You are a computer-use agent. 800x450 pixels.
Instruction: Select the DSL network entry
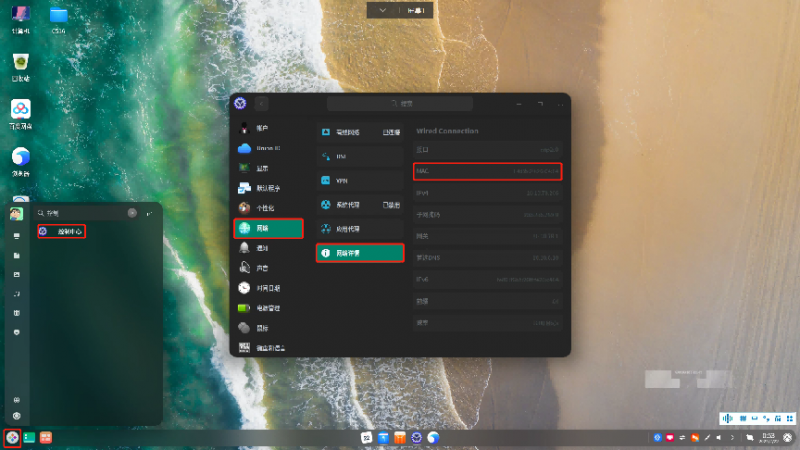pos(360,156)
